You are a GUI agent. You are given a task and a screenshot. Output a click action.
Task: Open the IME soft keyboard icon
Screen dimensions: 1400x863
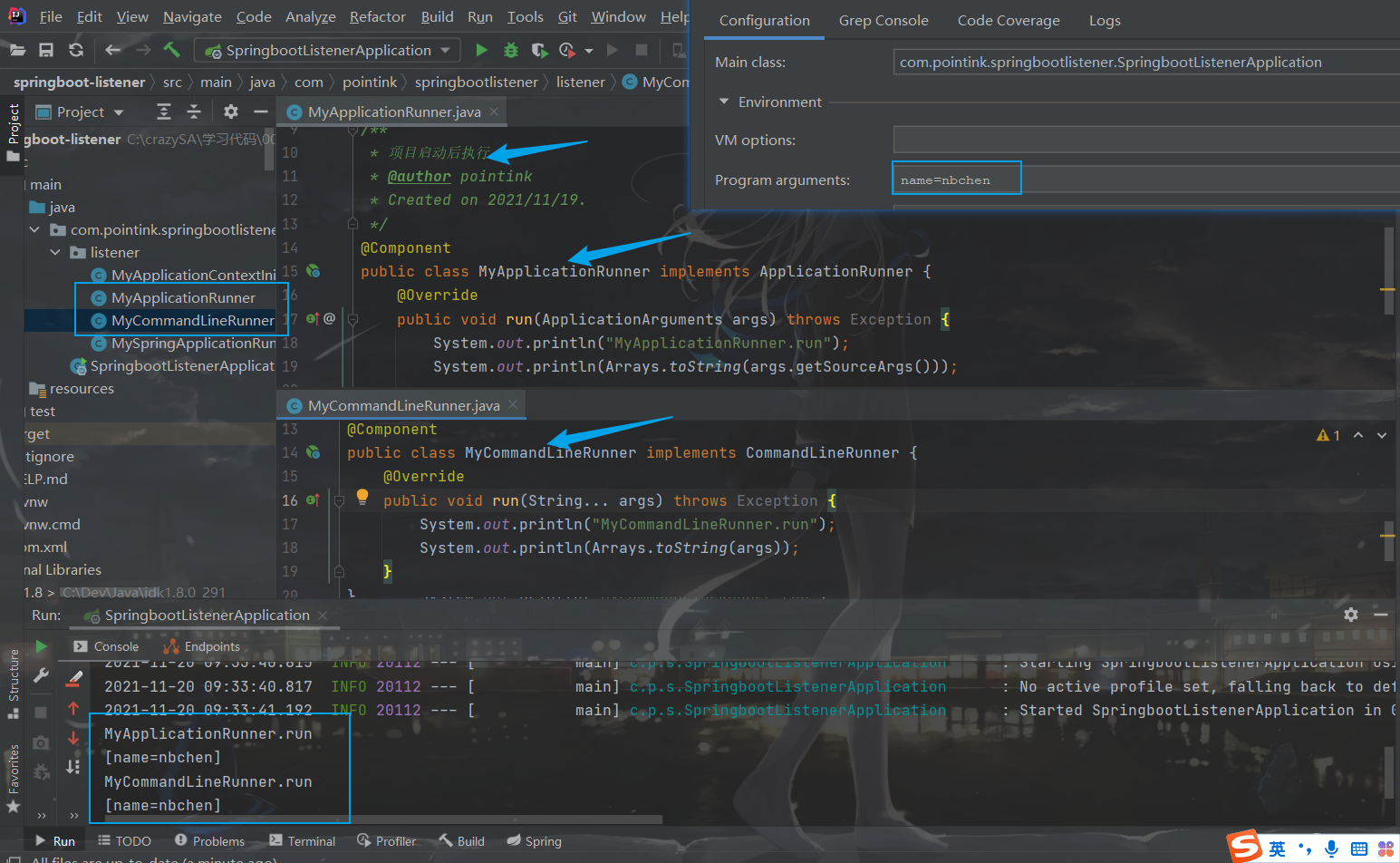tap(1358, 848)
